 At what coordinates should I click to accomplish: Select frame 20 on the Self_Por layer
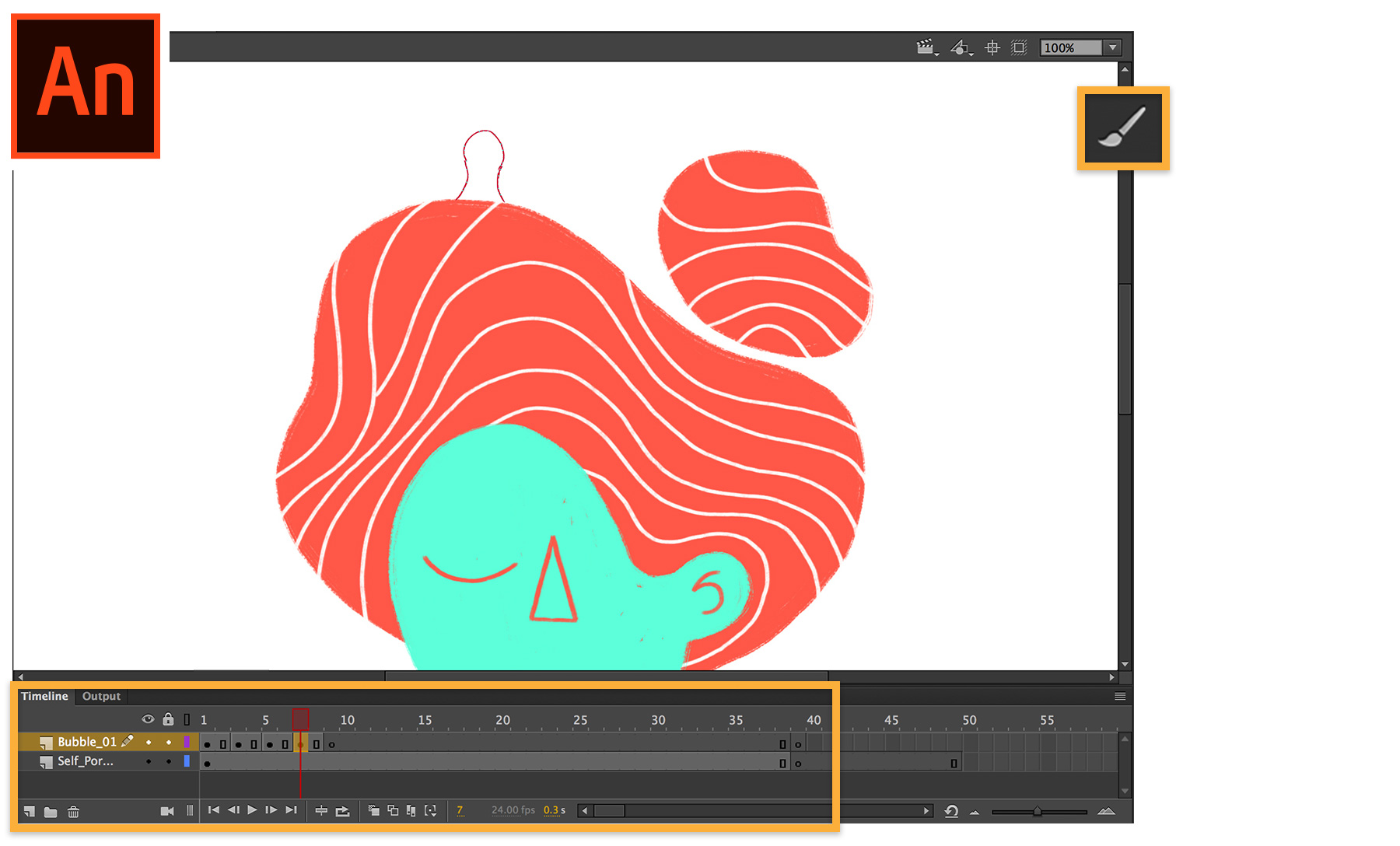(x=502, y=762)
